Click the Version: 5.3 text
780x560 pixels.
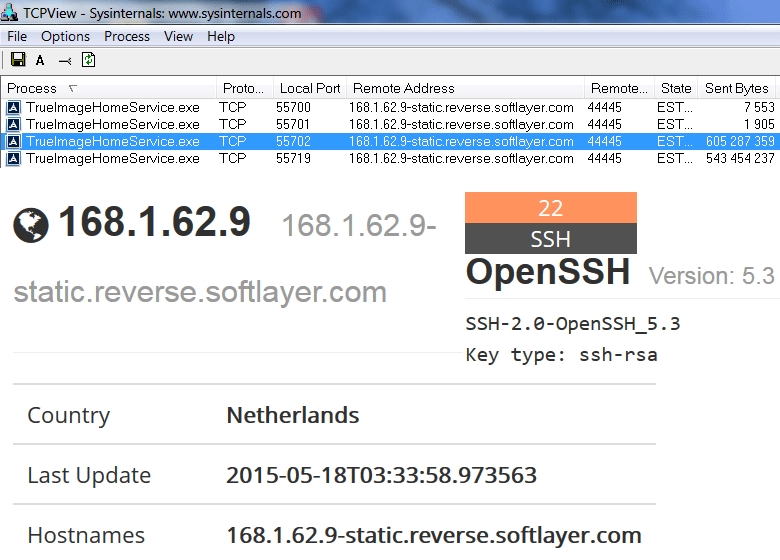[x=712, y=276]
